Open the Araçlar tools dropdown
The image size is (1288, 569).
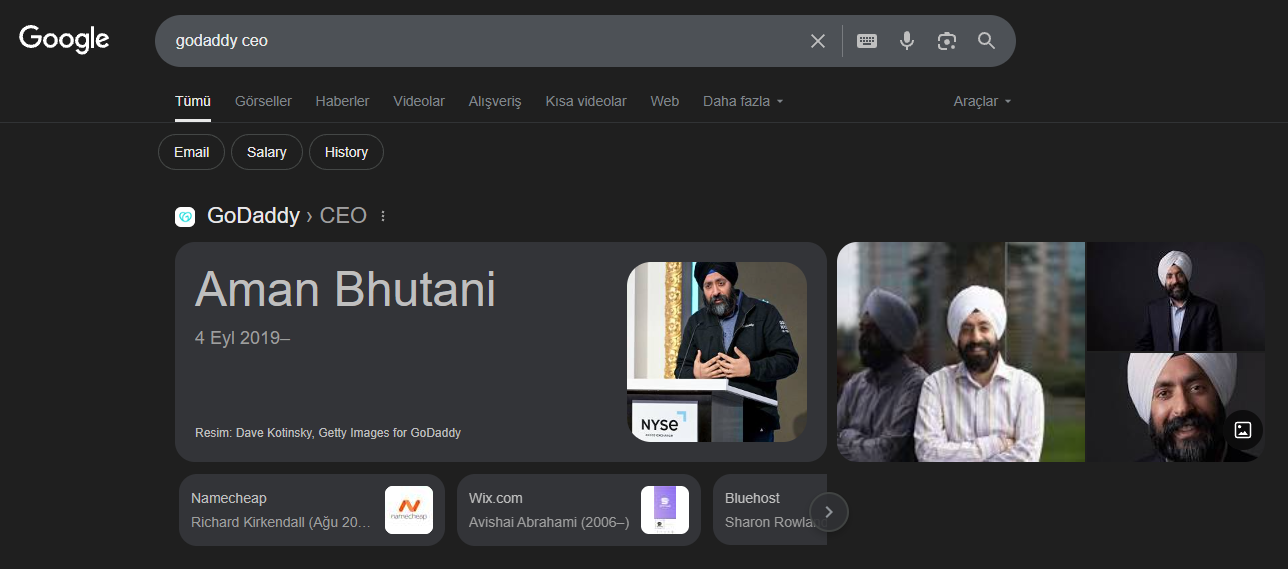983,101
